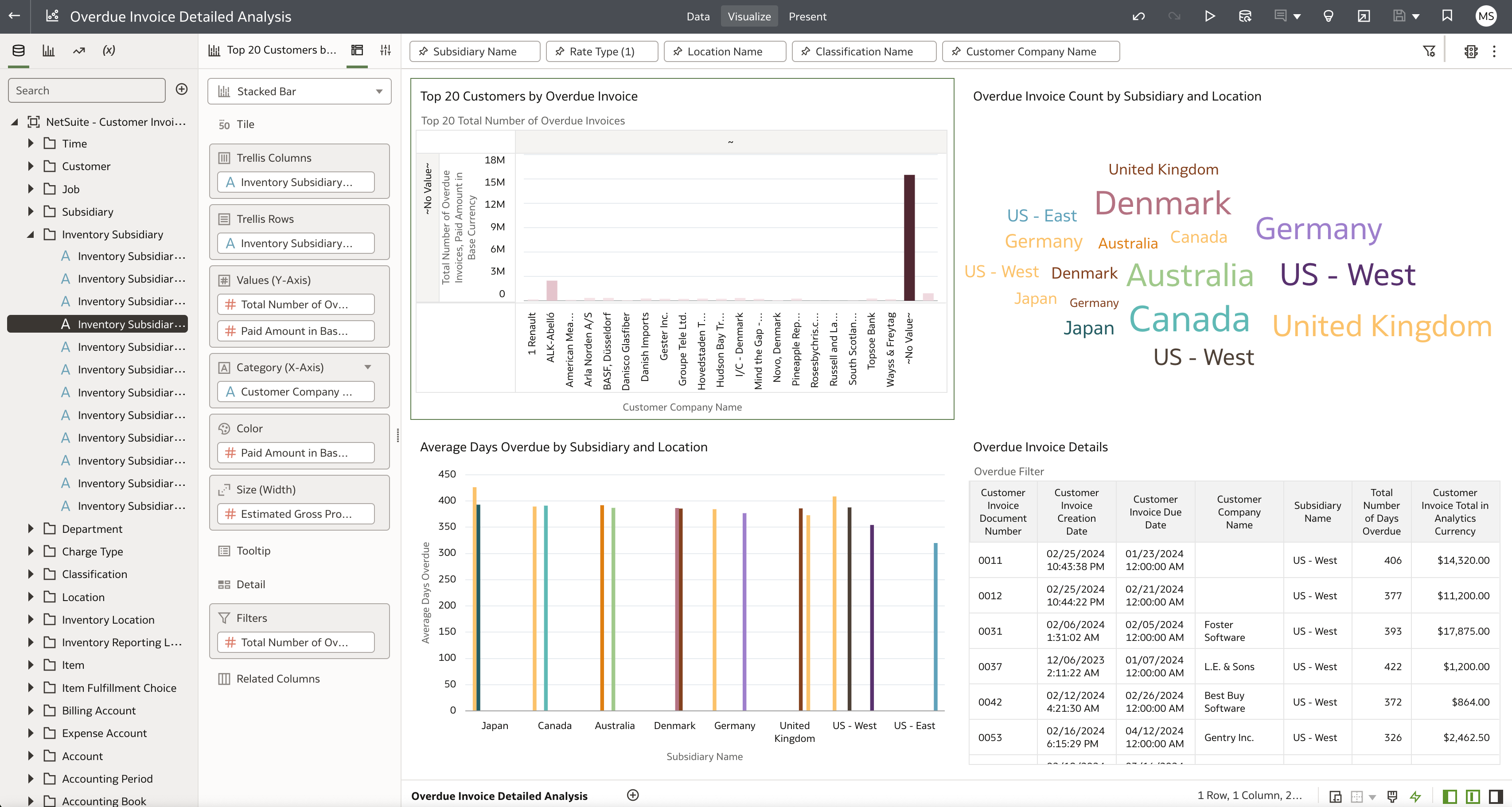The height and width of the screenshot is (807, 1512).
Task: Click the Search data elements field
Action: [87, 90]
